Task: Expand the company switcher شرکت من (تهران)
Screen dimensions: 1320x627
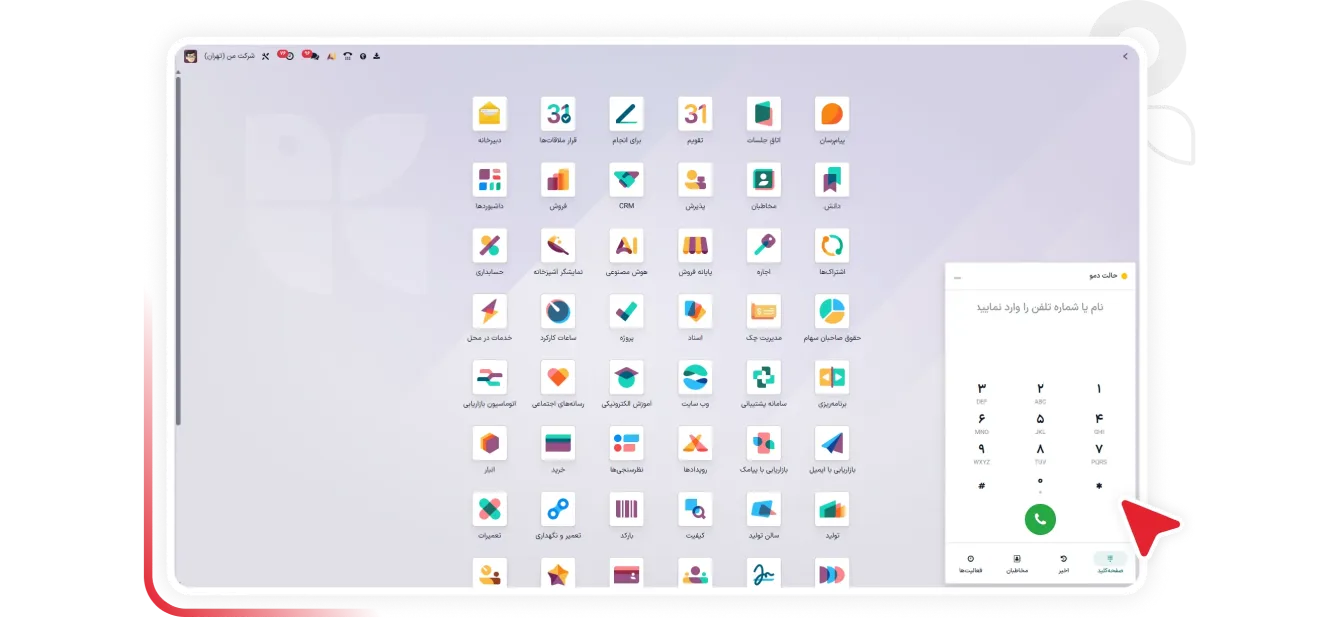Action: 230,56
